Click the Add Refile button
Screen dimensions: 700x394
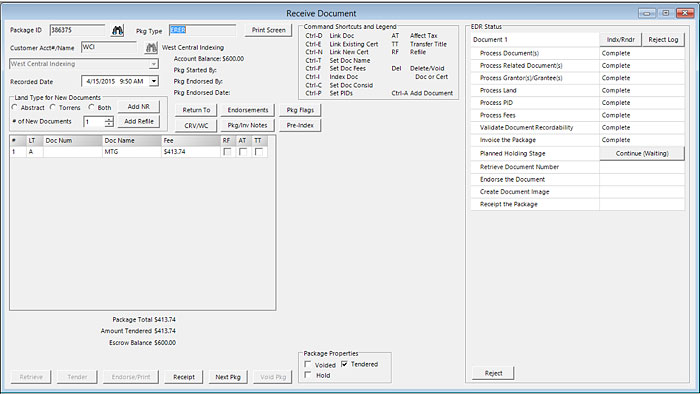pos(138,121)
